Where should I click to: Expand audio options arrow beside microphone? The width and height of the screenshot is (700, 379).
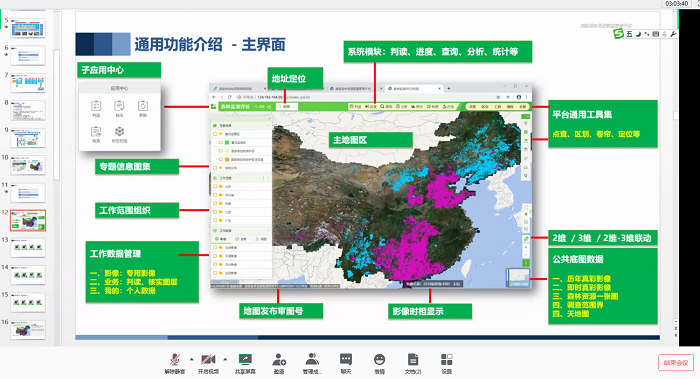pyautogui.click(x=192, y=359)
